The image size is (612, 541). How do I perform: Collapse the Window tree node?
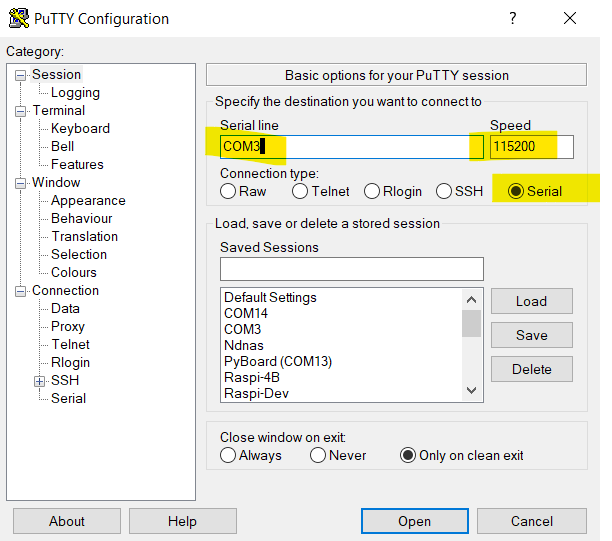[x=20, y=183]
